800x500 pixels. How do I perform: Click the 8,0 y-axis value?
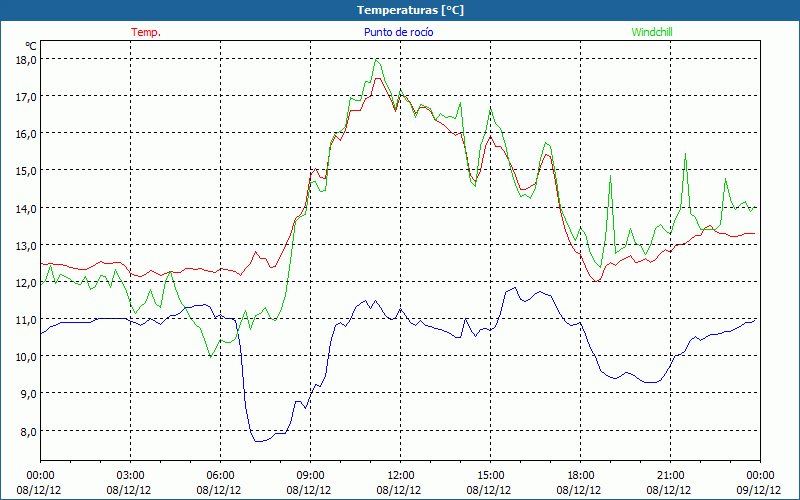29,431
